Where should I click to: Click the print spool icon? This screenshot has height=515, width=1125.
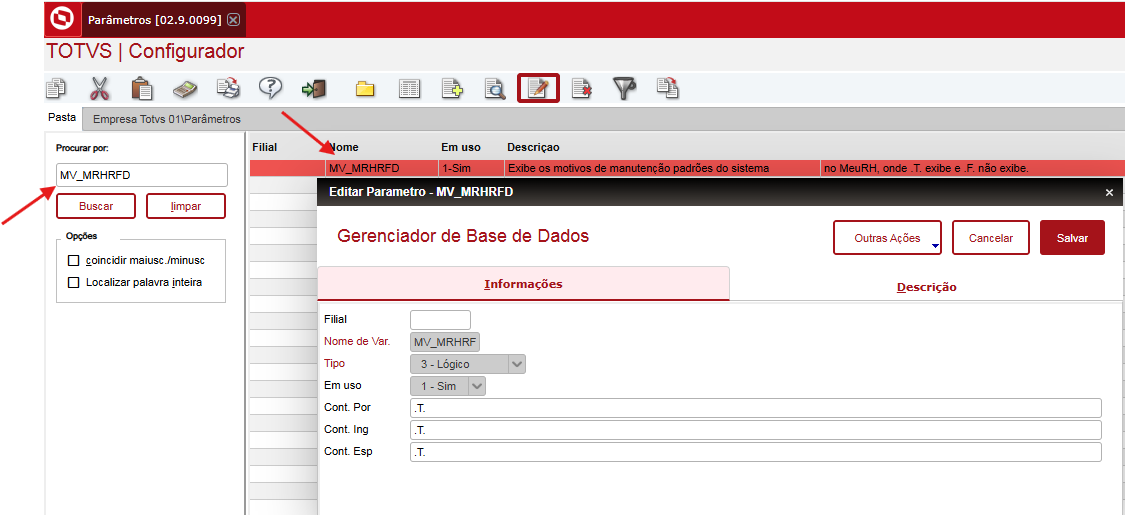(228, 89)
